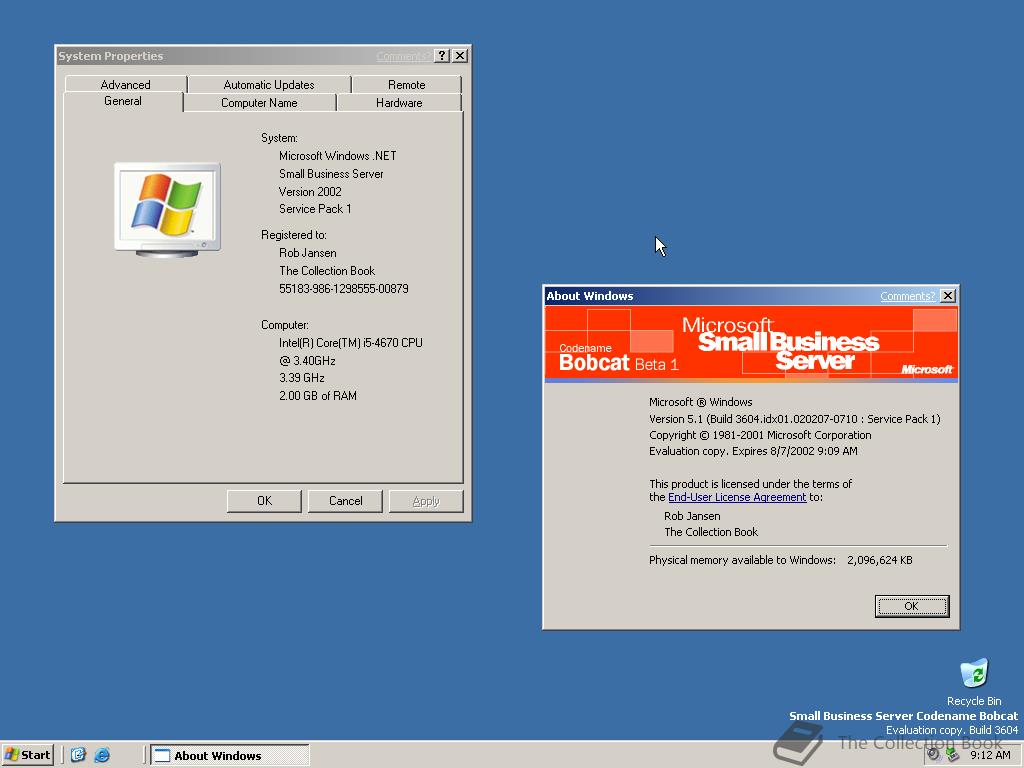Viewport: 1024px width, 768px height.
Task: Click the 'Evaluation copy. Expires 8/7/2002' line
Action: click(754, 451)
